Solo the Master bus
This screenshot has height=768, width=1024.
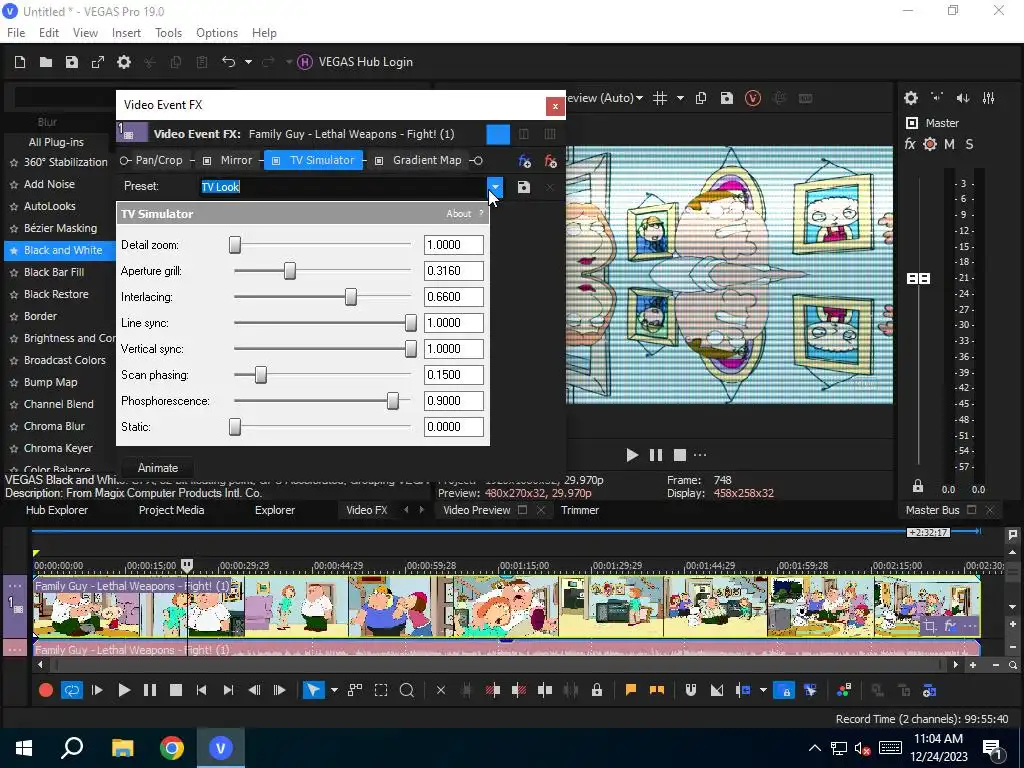(x=969, y=144)
